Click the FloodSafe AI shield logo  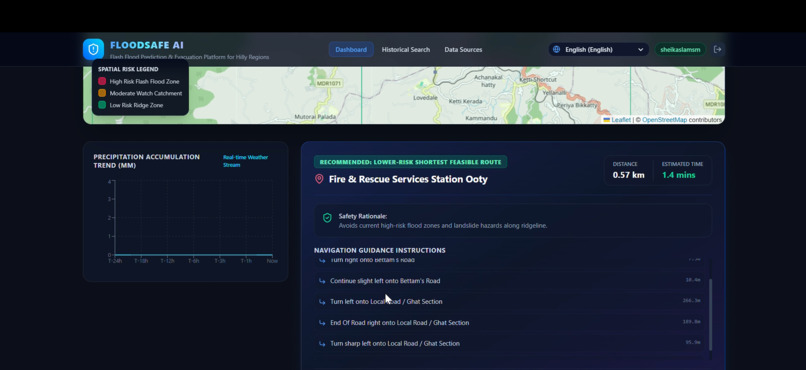pyautogui.click(x=93, y=49)
